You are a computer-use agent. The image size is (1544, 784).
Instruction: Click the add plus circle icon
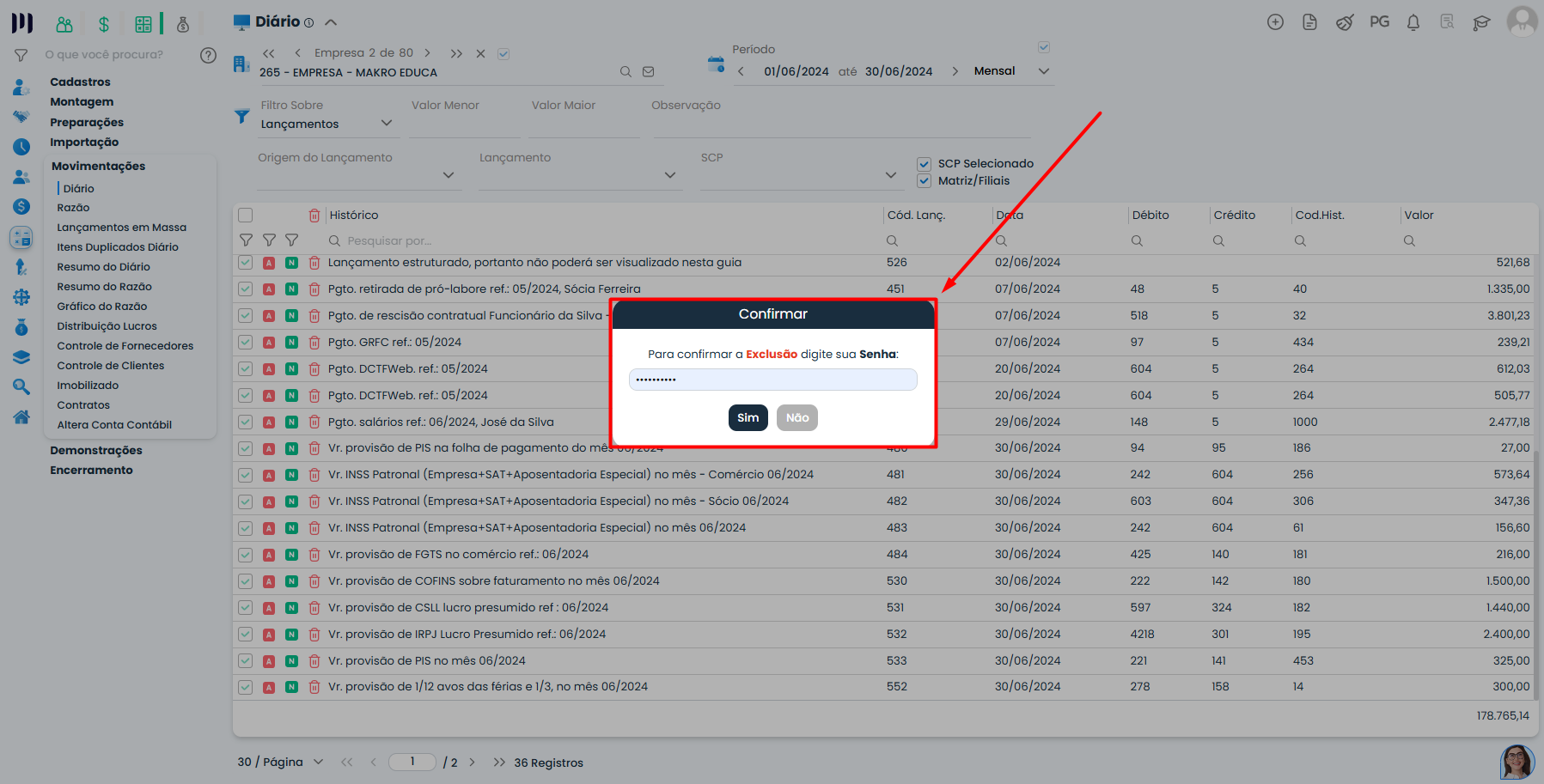point(1275,22)
